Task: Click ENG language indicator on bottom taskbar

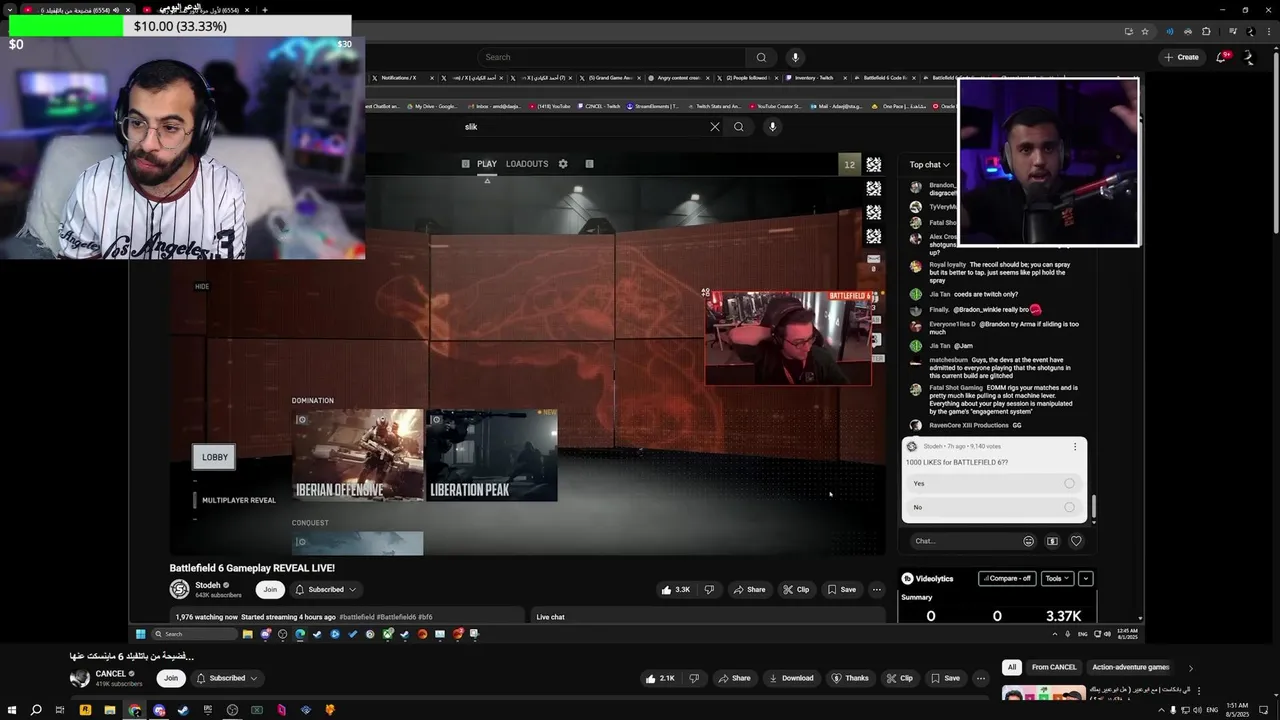Action: click(x=1212, y=710)
